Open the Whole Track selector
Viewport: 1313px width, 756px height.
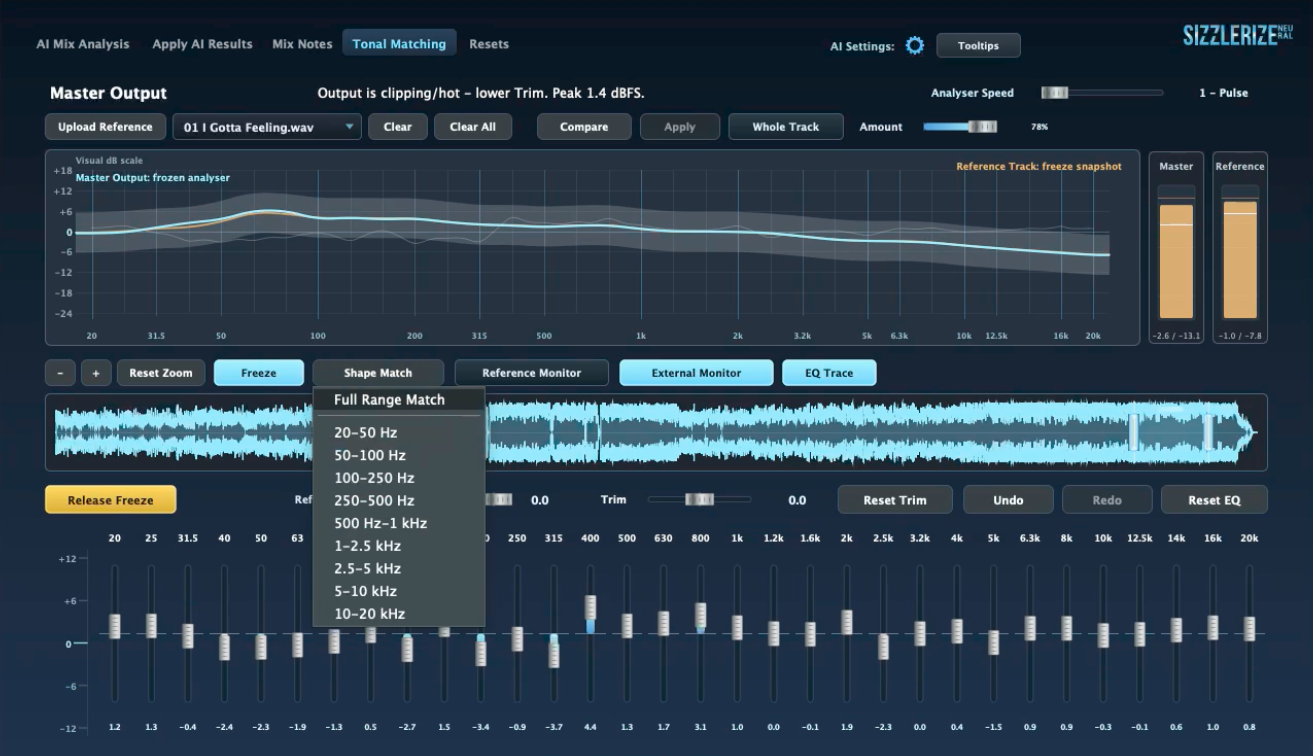click(x=785, y=127)
